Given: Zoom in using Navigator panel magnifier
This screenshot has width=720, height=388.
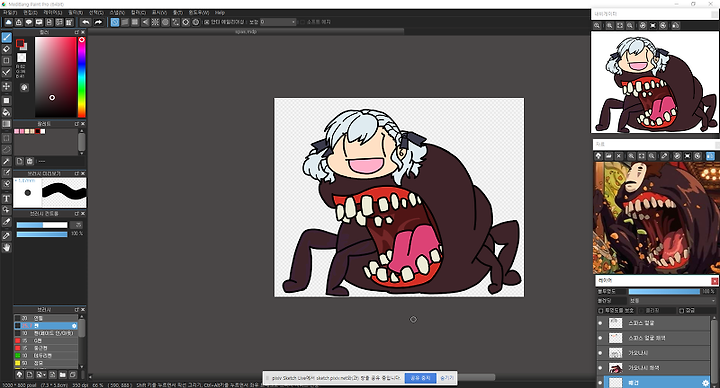Looking at the screenshot, I should 609,26.
